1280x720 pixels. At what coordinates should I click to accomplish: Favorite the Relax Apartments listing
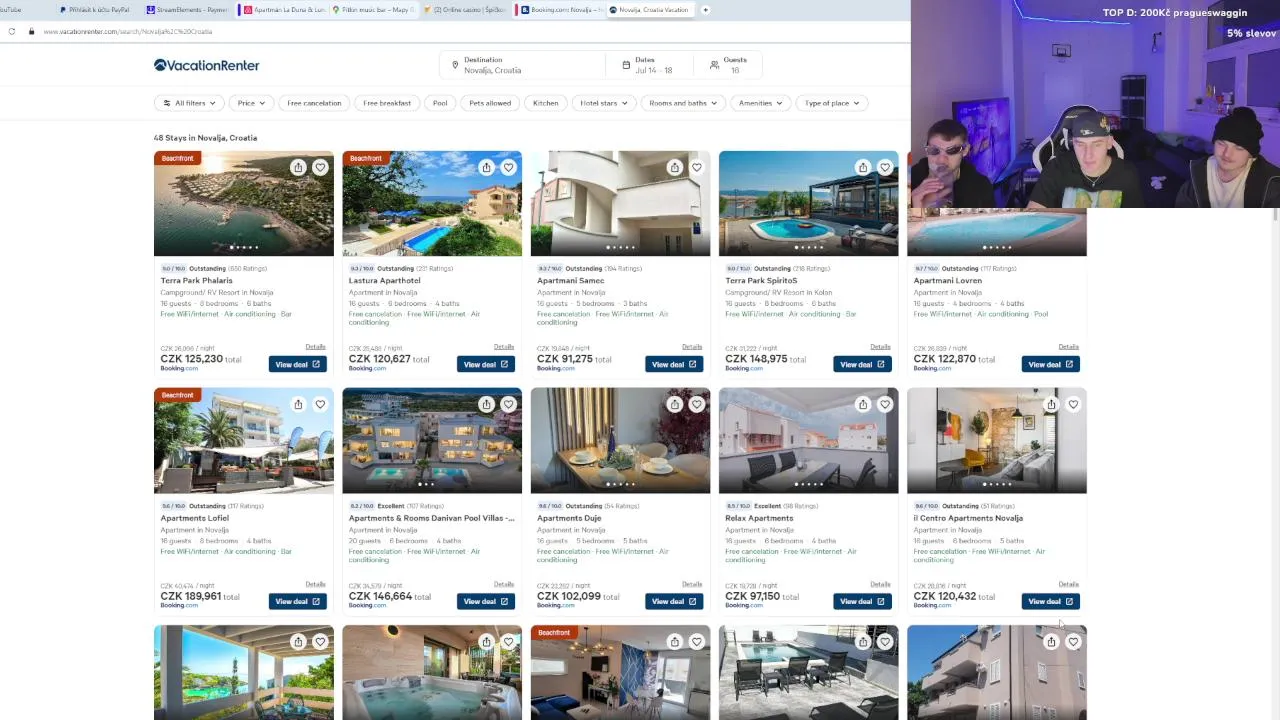point(885,404)
